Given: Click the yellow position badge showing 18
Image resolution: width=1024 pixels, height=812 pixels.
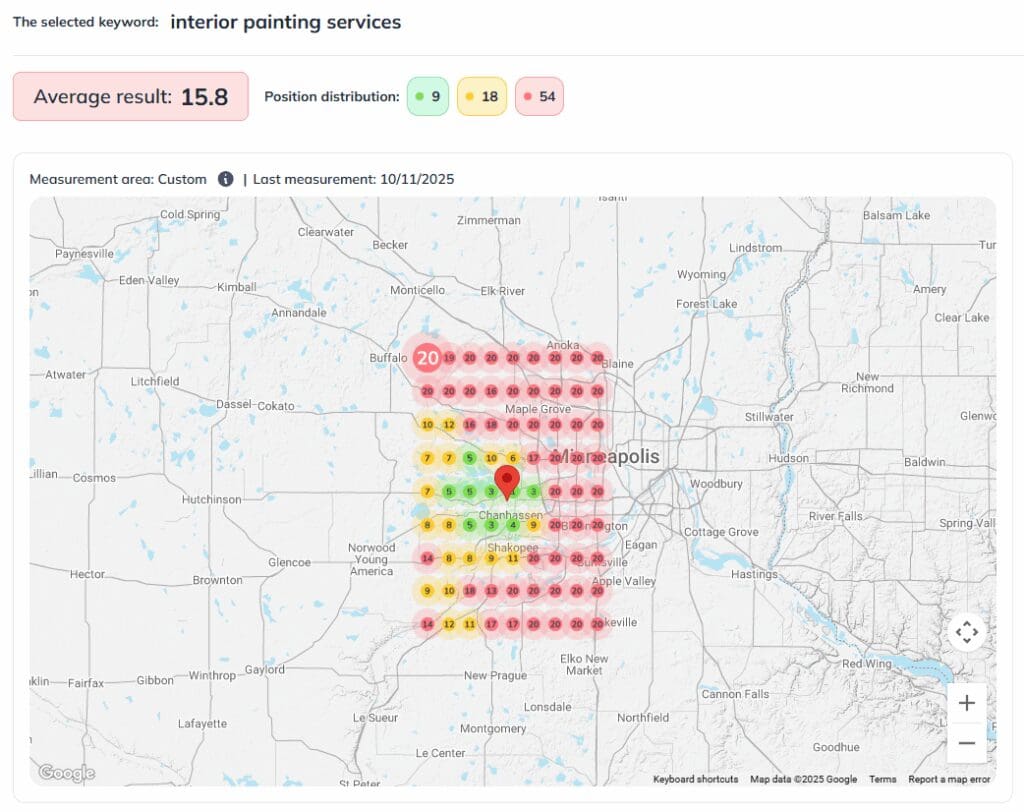Looking at the screenshot, I should coord(482,97).
